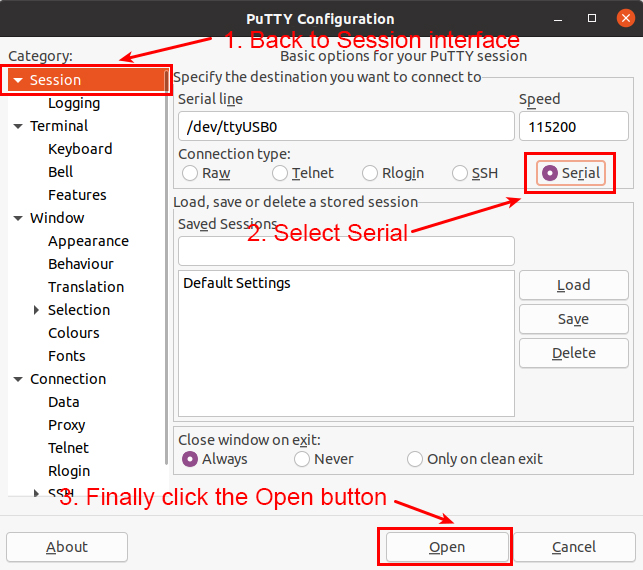The width and height of the screenshot is (643, 570).
Task: Set close window on exit to Always
Action: [214, 459]
